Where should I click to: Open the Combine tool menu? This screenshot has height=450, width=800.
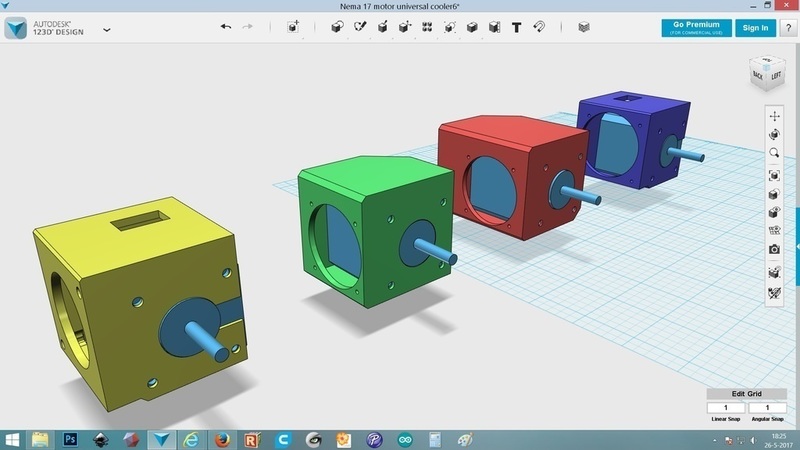472,27
